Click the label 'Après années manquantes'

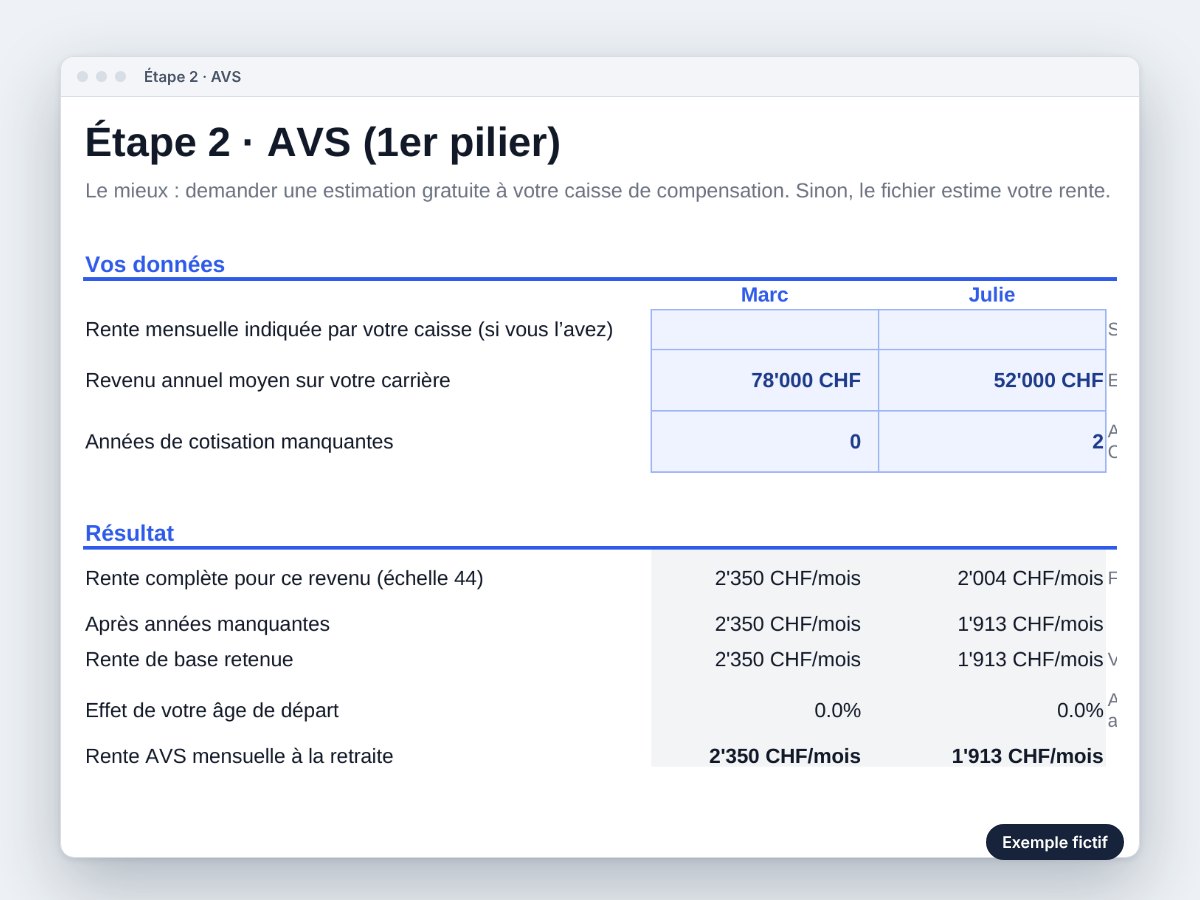click(x=207, y=624)
